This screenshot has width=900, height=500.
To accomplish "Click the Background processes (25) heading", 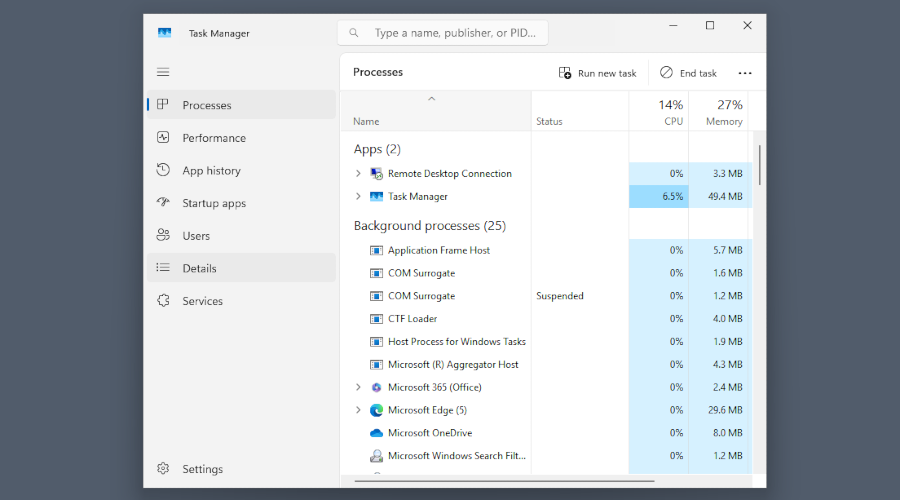I will pos(430,226).
